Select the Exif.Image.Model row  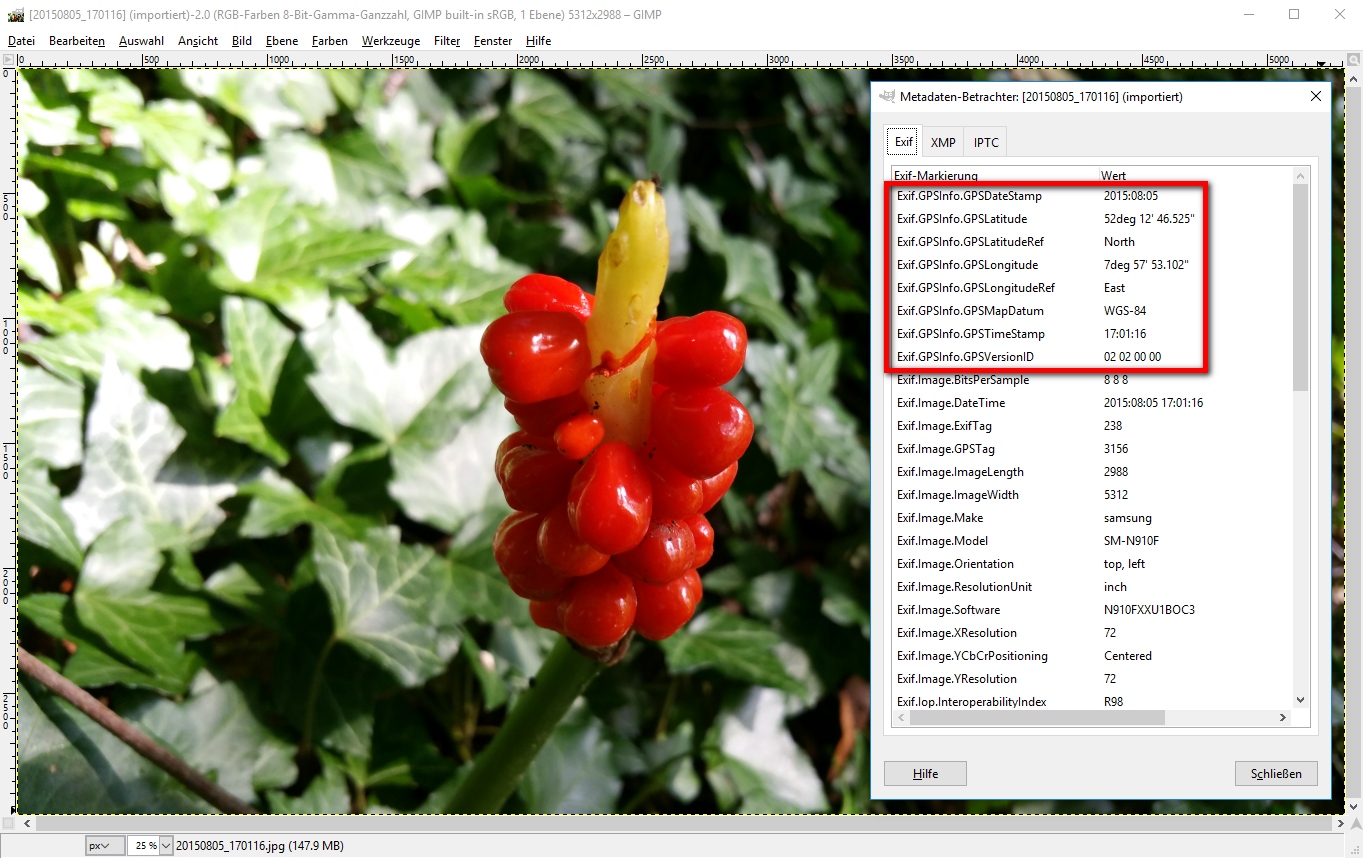tap(1000, 541)
